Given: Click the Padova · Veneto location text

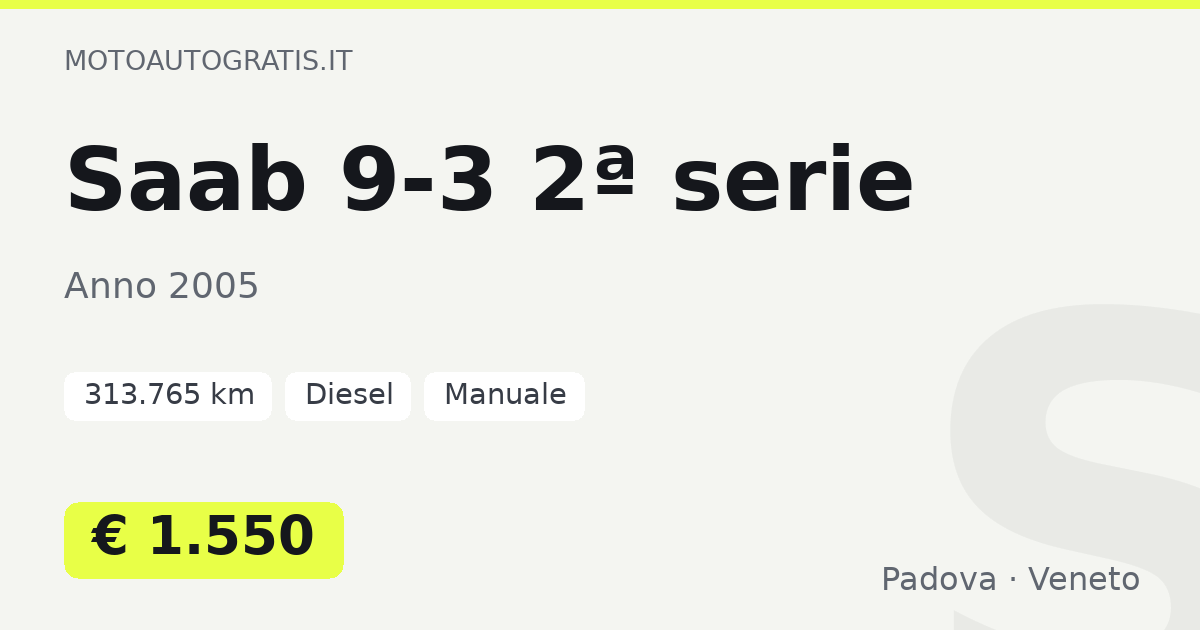Looking at the screenshot, I should pos(1010,580).
